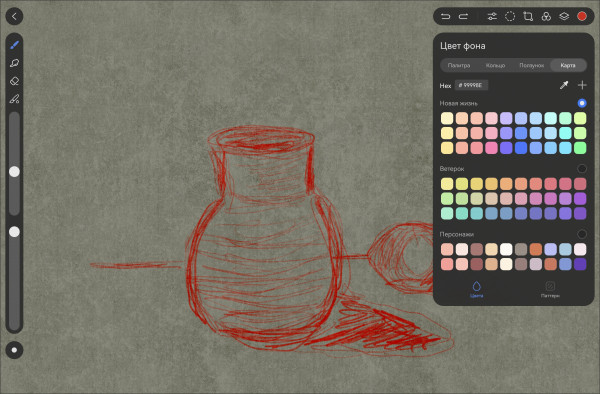The image size is (600, 394).
Task: Select the Ветерок palette radio button
Action: (x=582, y=168)
